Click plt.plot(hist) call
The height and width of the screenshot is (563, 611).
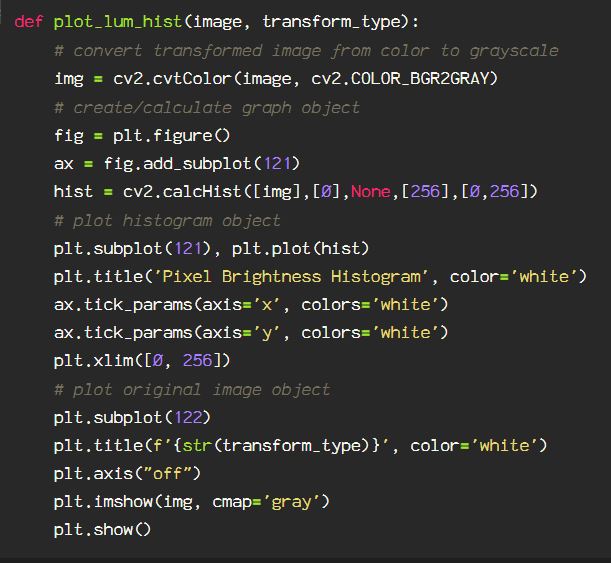click(306, 248)
